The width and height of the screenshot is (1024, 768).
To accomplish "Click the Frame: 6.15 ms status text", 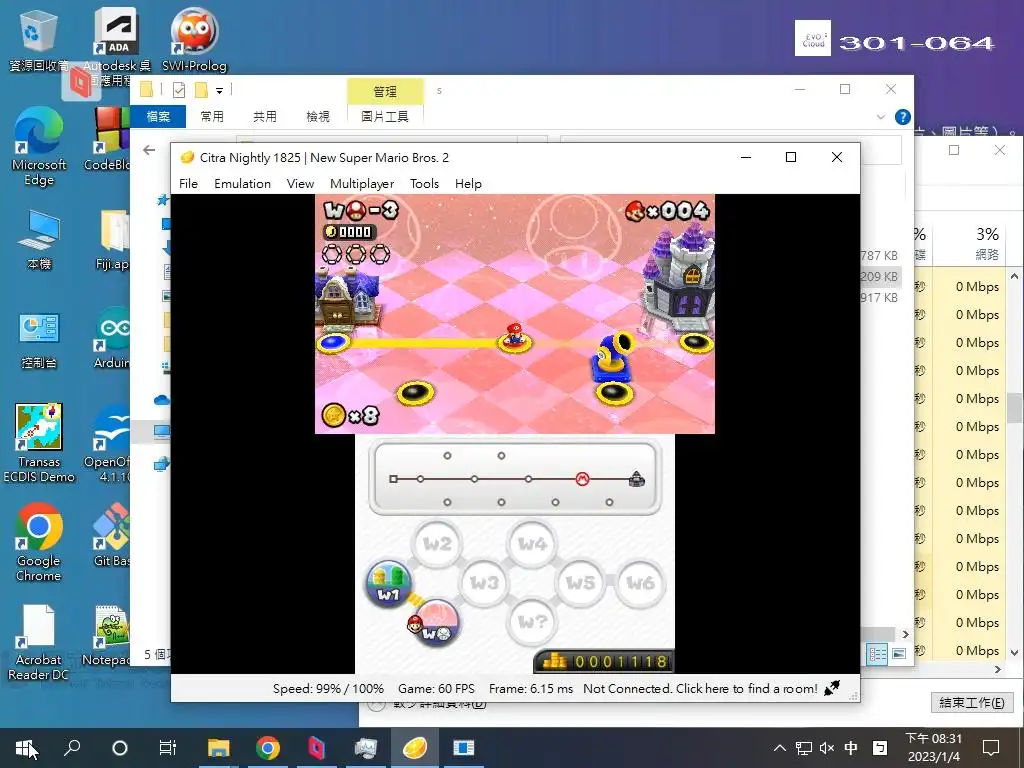I will (x=530, y=688).
